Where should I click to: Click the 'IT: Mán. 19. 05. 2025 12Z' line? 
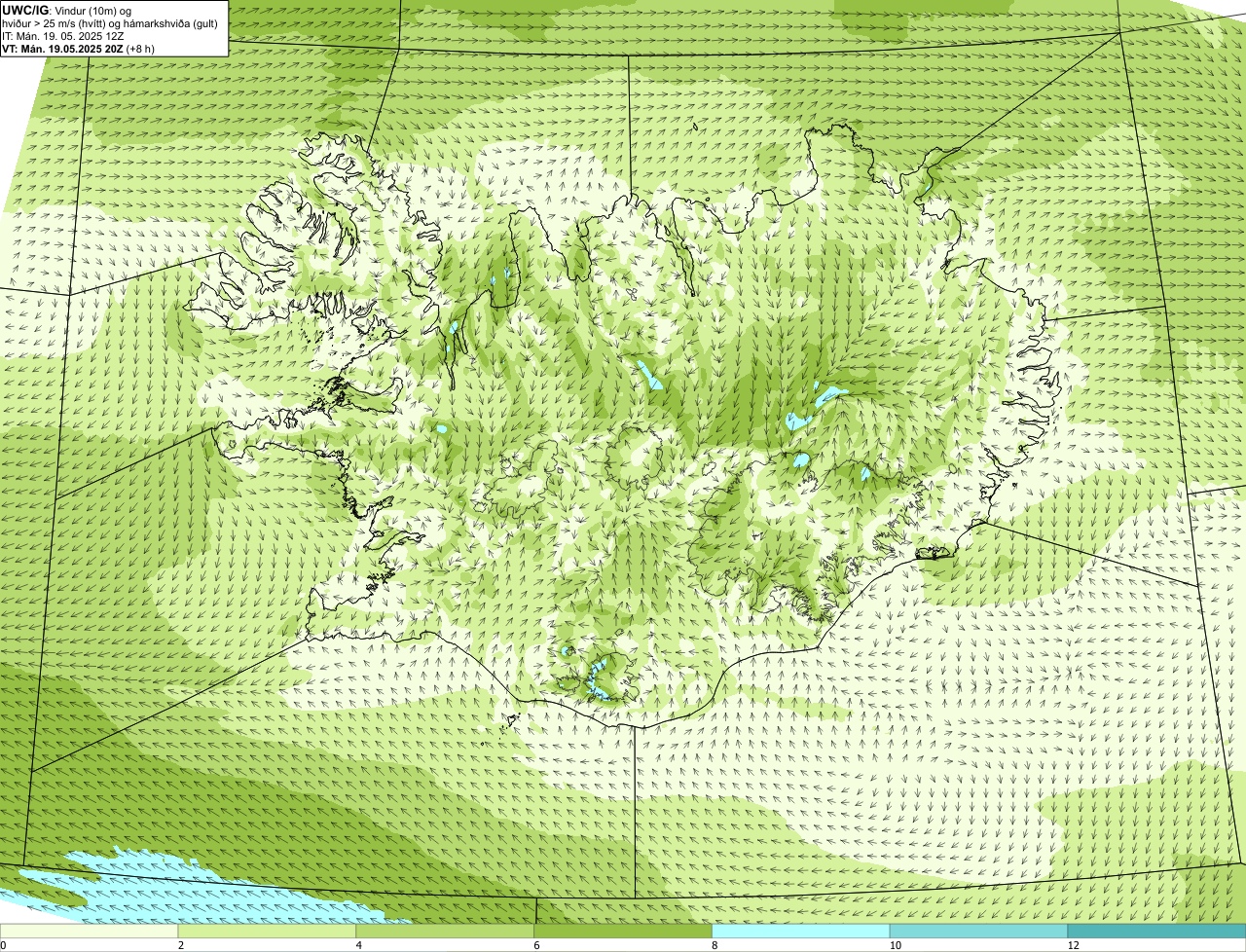63,36
